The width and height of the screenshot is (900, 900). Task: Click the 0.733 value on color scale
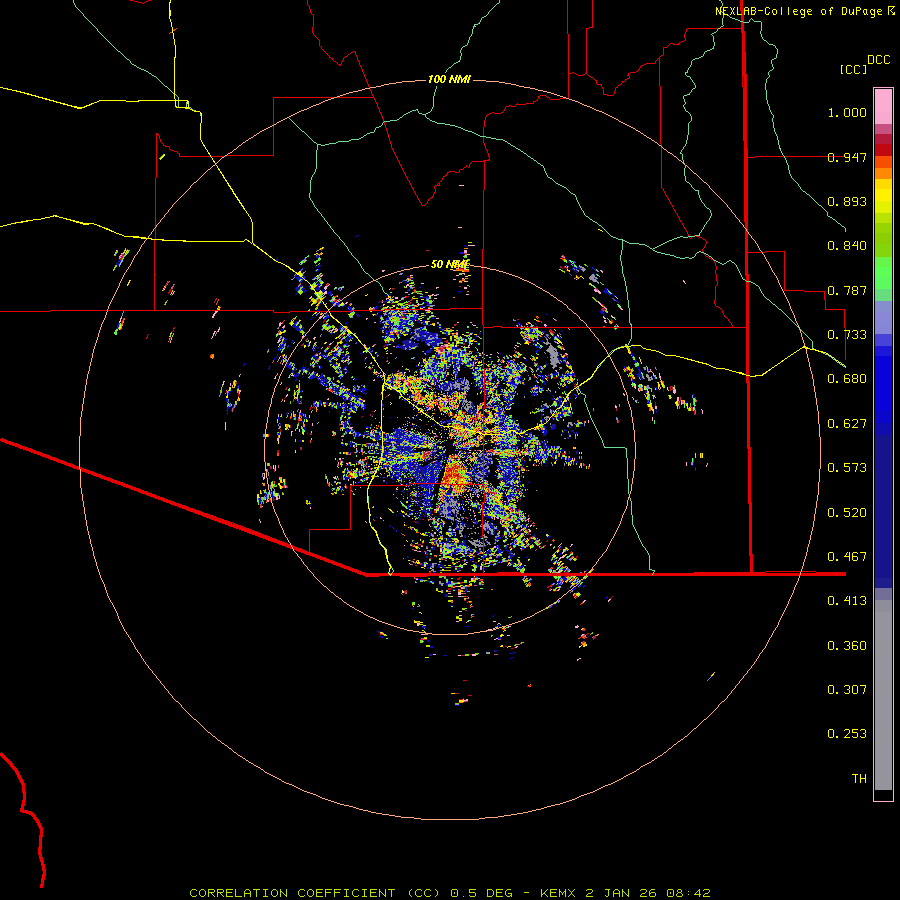click(x=847, y=335)
